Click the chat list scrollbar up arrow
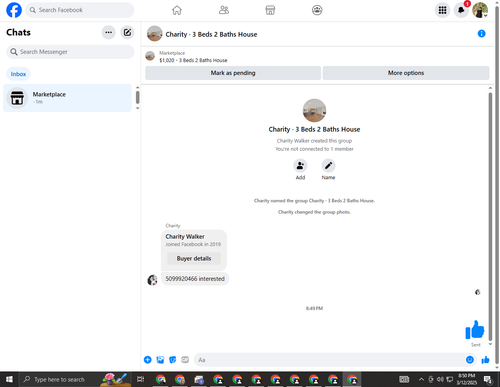This screenshot has height=387, width=500. tap(137, 87)
